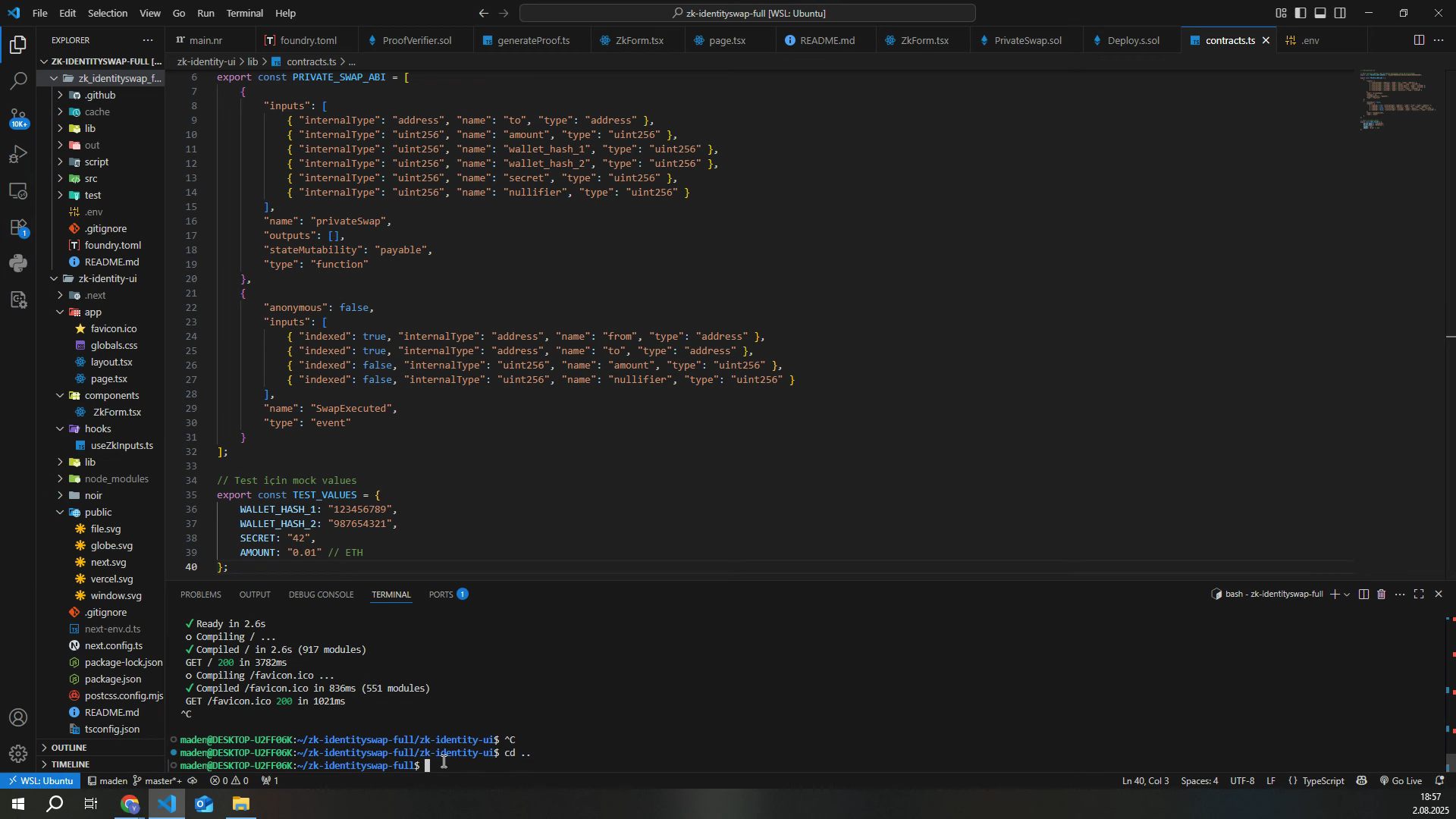The height and width of the screenshot is (819, 1456).
Task: Click Go Live in status bar
Action: (x=1400, y=781)
